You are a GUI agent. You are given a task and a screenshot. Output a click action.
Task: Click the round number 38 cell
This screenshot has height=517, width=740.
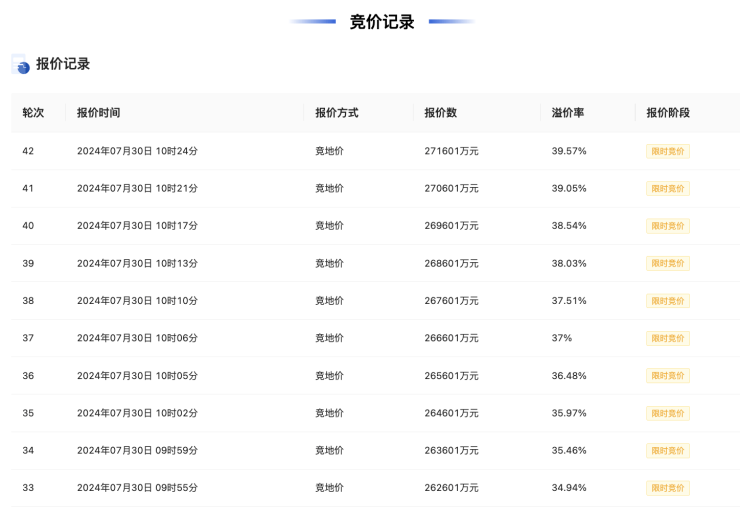tap(28, 301)
